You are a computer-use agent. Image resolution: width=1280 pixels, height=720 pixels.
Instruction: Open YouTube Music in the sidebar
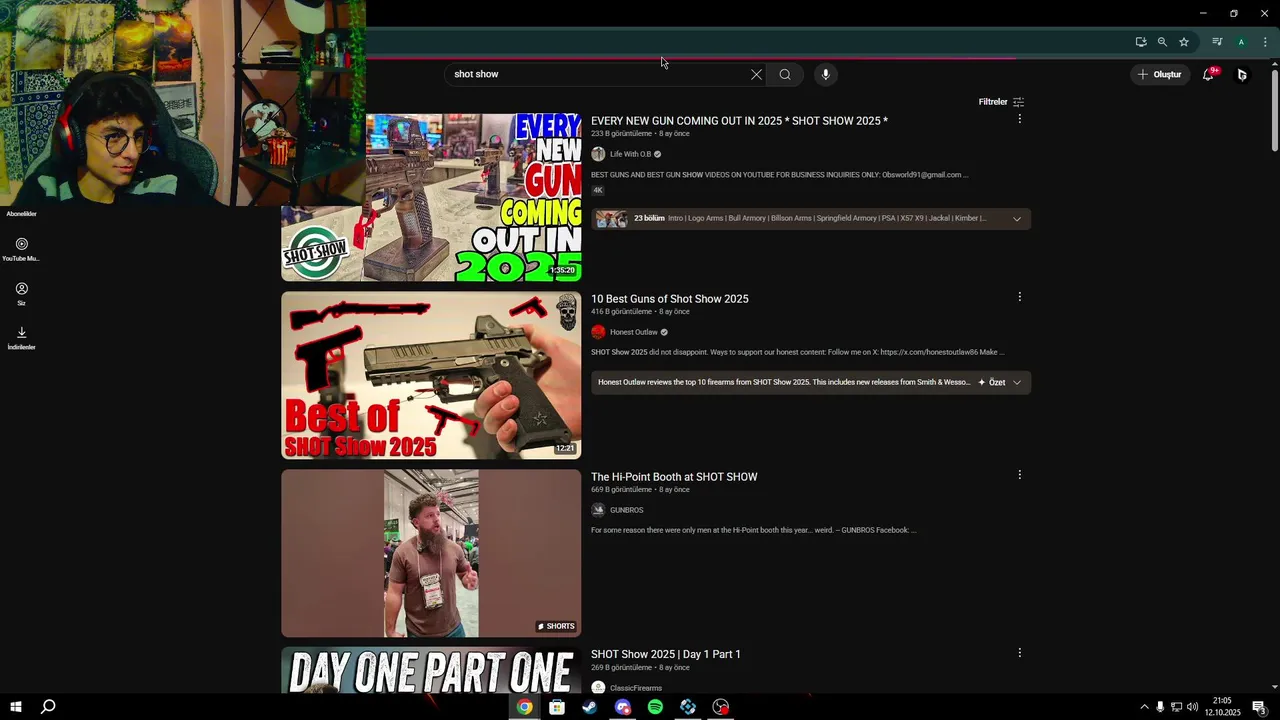click(x=21, y=249)
